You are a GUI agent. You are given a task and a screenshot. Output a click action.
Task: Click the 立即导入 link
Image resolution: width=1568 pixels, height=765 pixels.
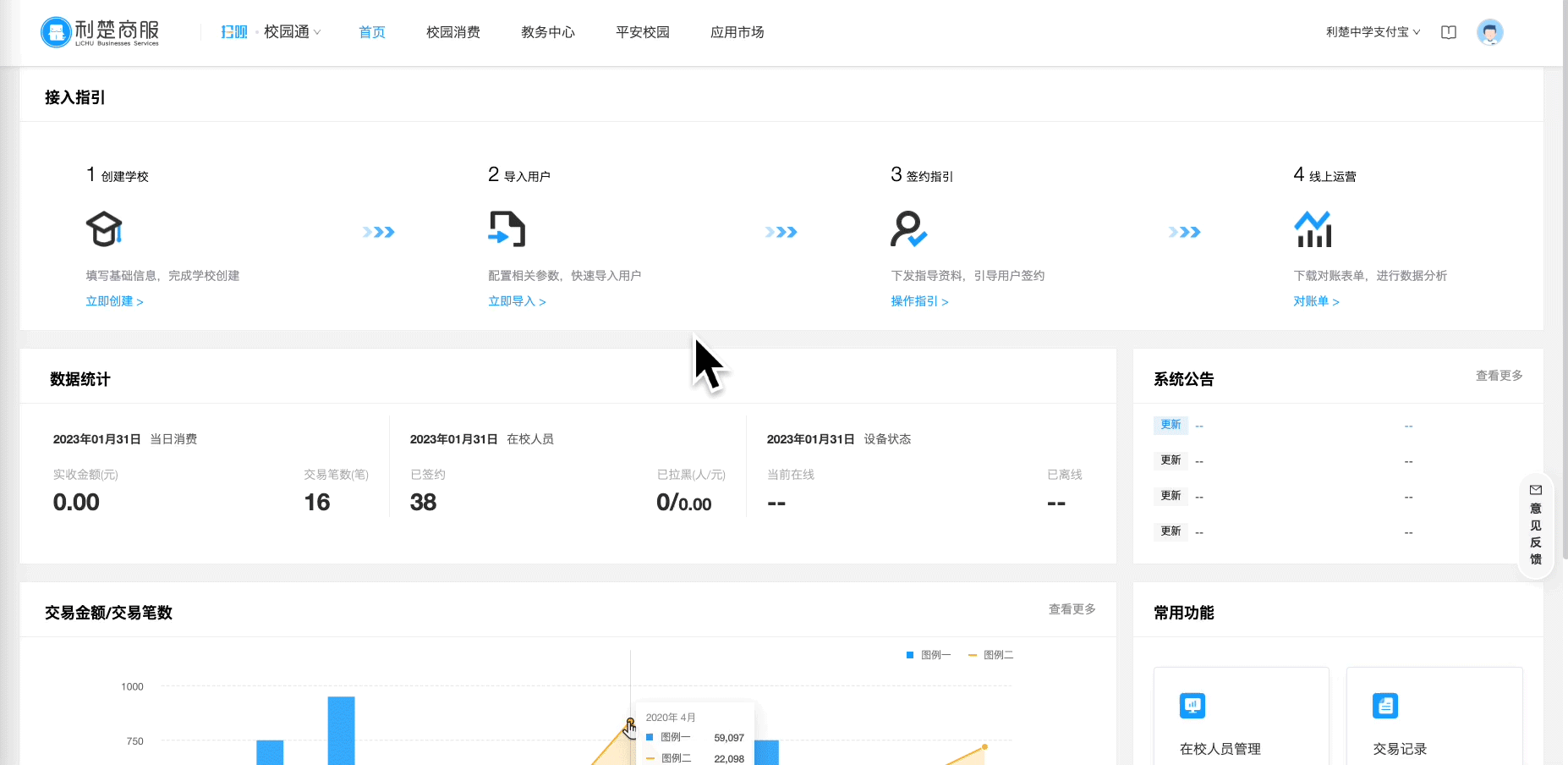(517, 301)
